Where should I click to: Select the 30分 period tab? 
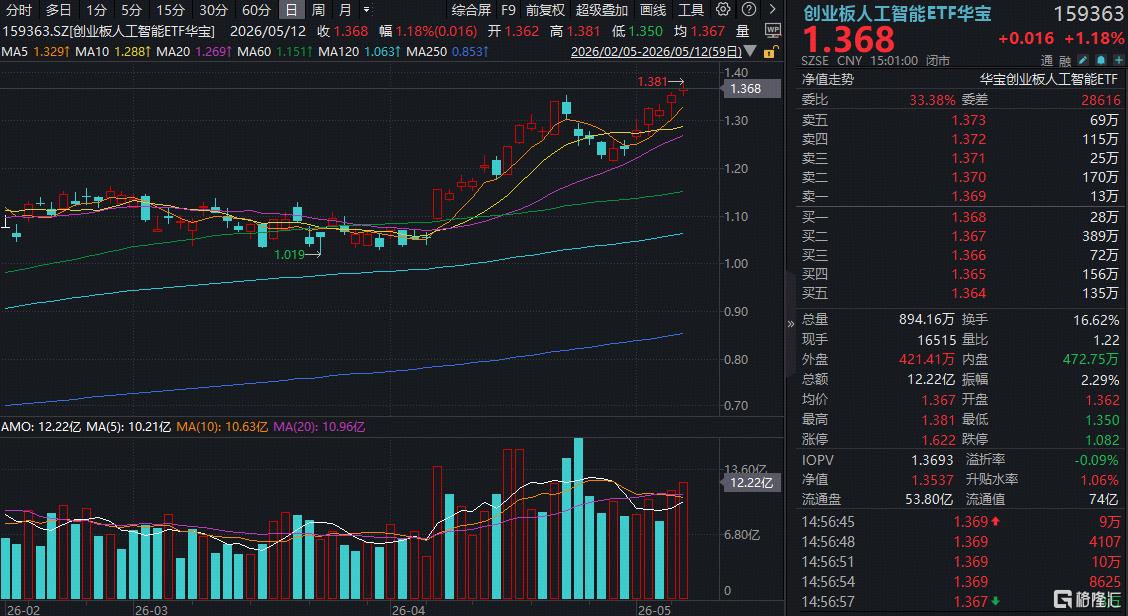click(x=214, y=10)
